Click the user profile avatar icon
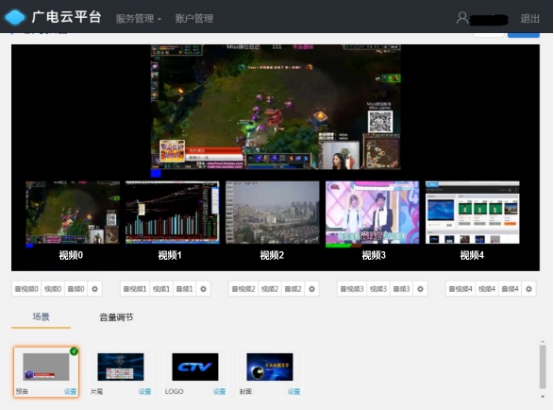Viewport: 554px width, 410px height. point(462,18)
